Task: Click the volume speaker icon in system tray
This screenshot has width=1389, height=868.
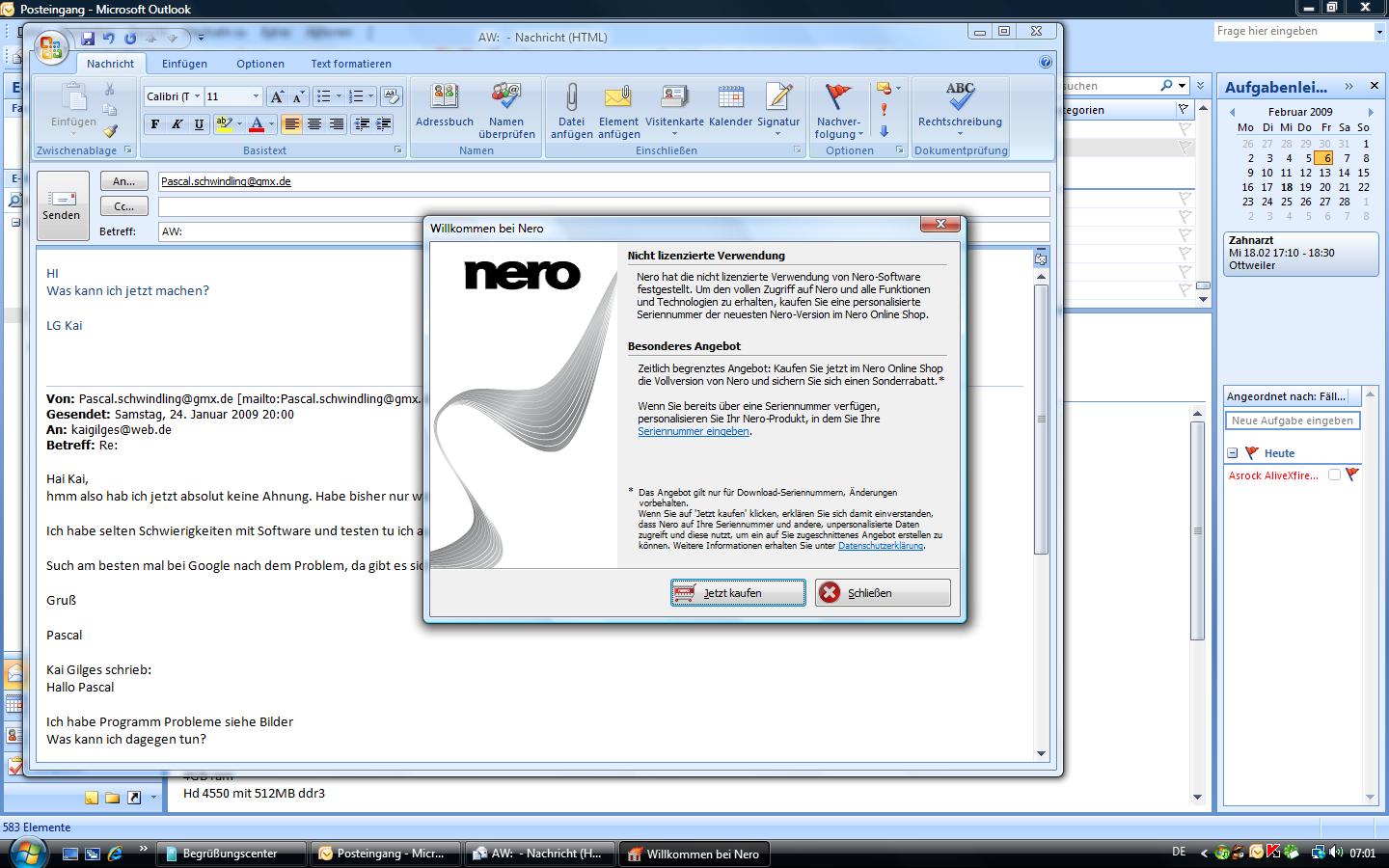Action: pyautogui.click(x=1336, y=853)
